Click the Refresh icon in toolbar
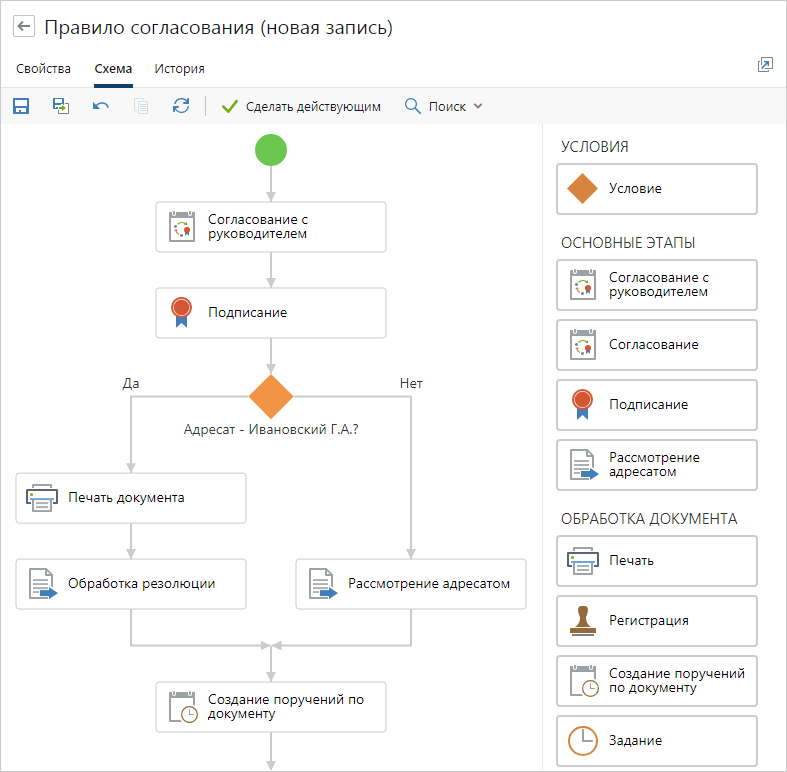The width and height of the screenshot is (787, 772). 181,106
